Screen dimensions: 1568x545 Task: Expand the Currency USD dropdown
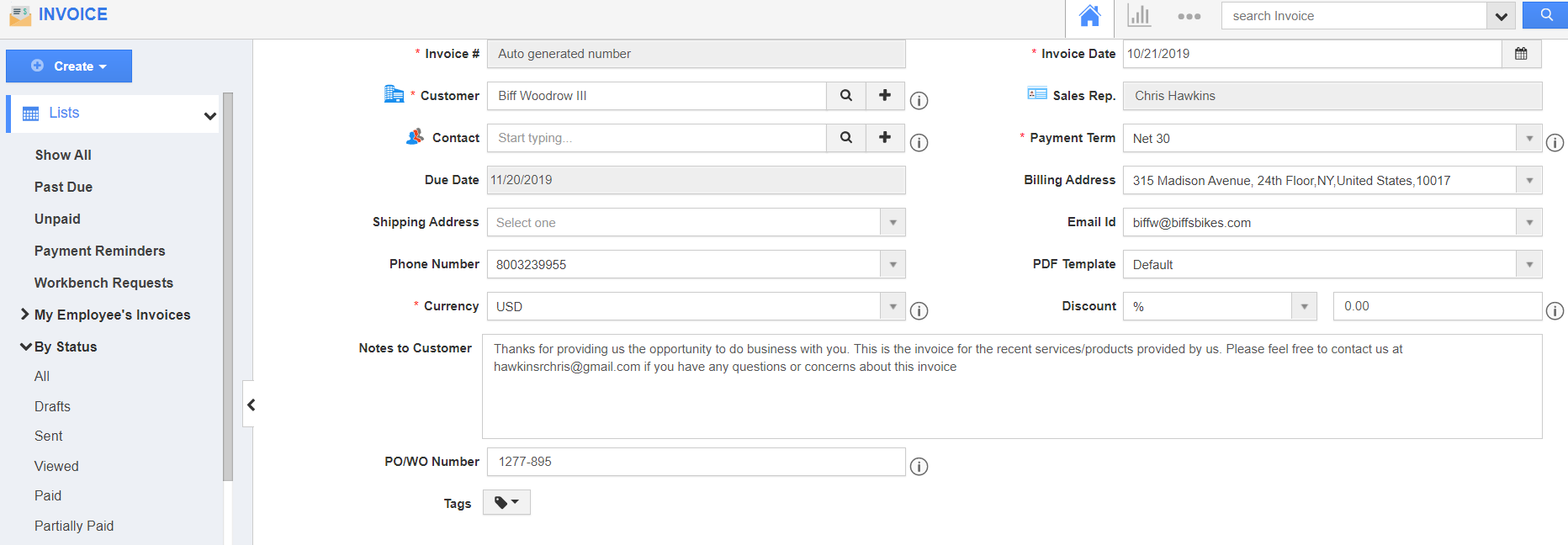tap(893, 307)
